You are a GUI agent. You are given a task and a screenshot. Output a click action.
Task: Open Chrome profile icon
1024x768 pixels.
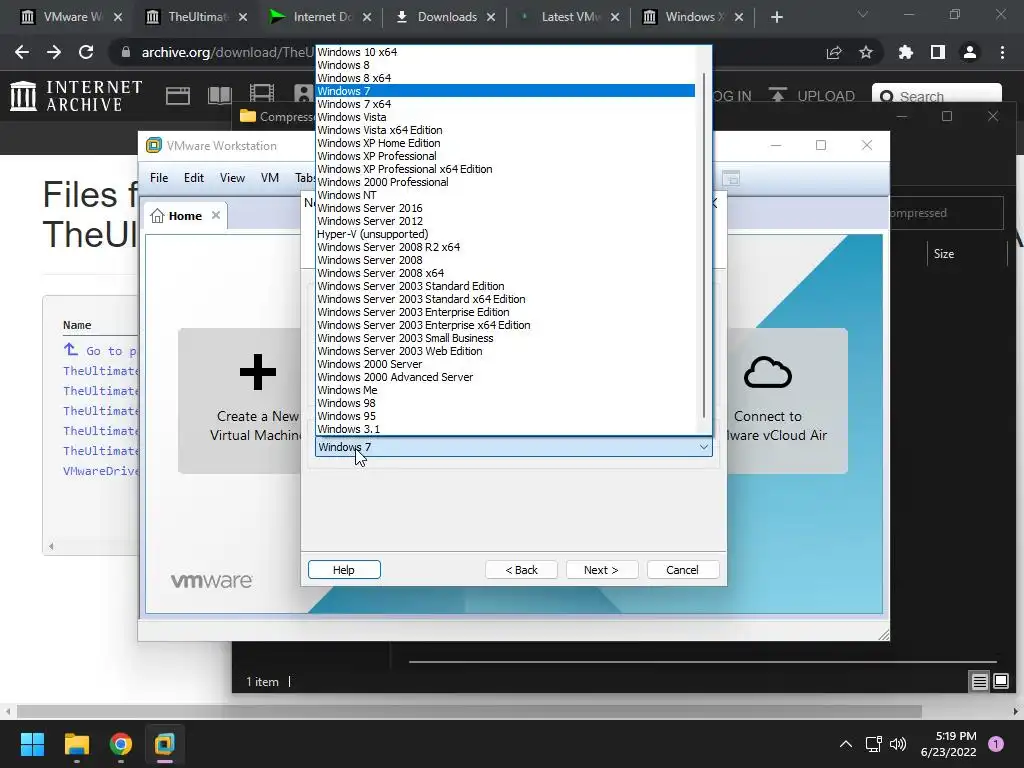tap(970, 52)
